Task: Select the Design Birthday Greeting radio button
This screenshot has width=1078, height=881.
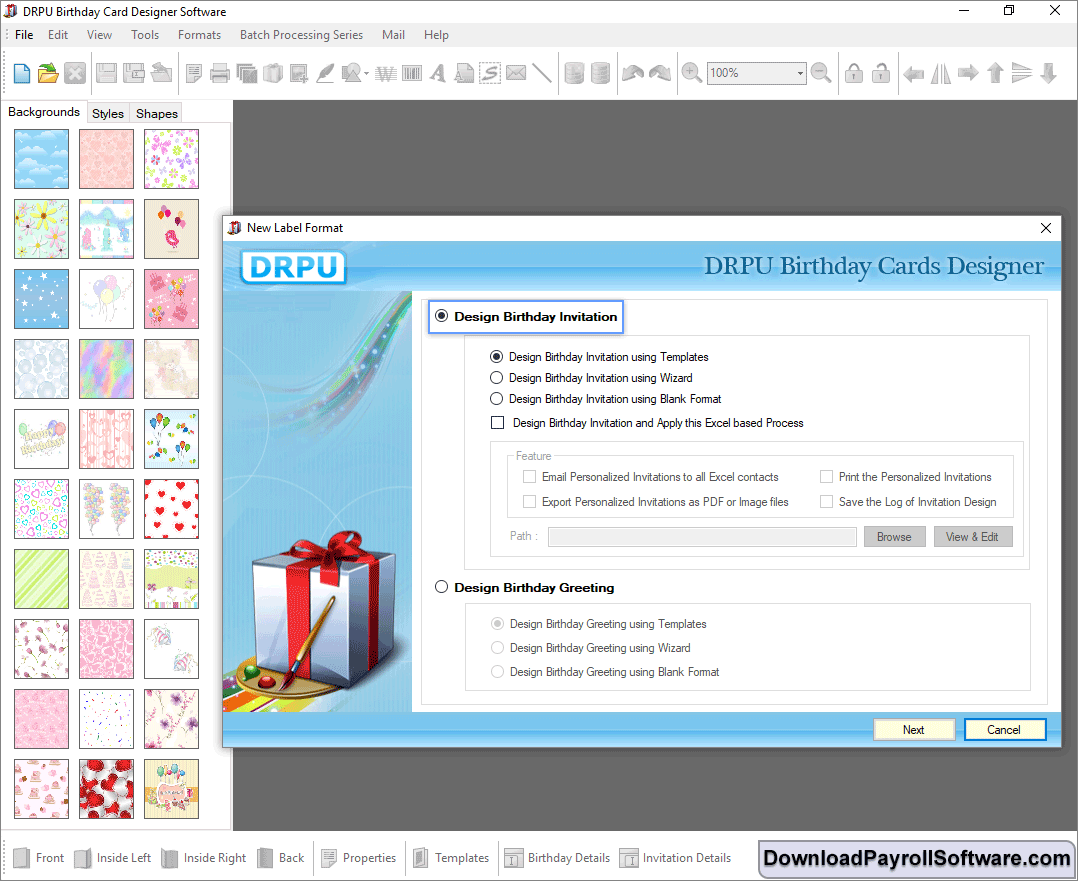Action: pos(441,587)
